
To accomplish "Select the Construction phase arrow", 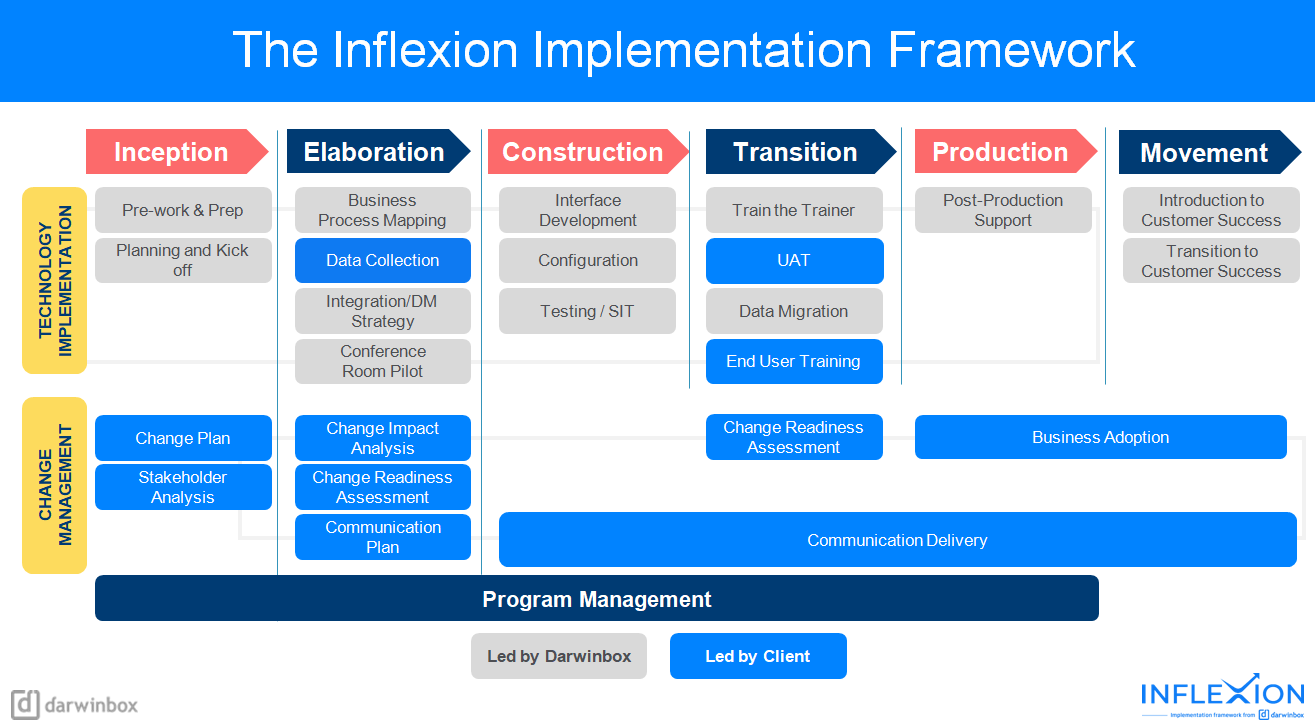I will (588, 152).
